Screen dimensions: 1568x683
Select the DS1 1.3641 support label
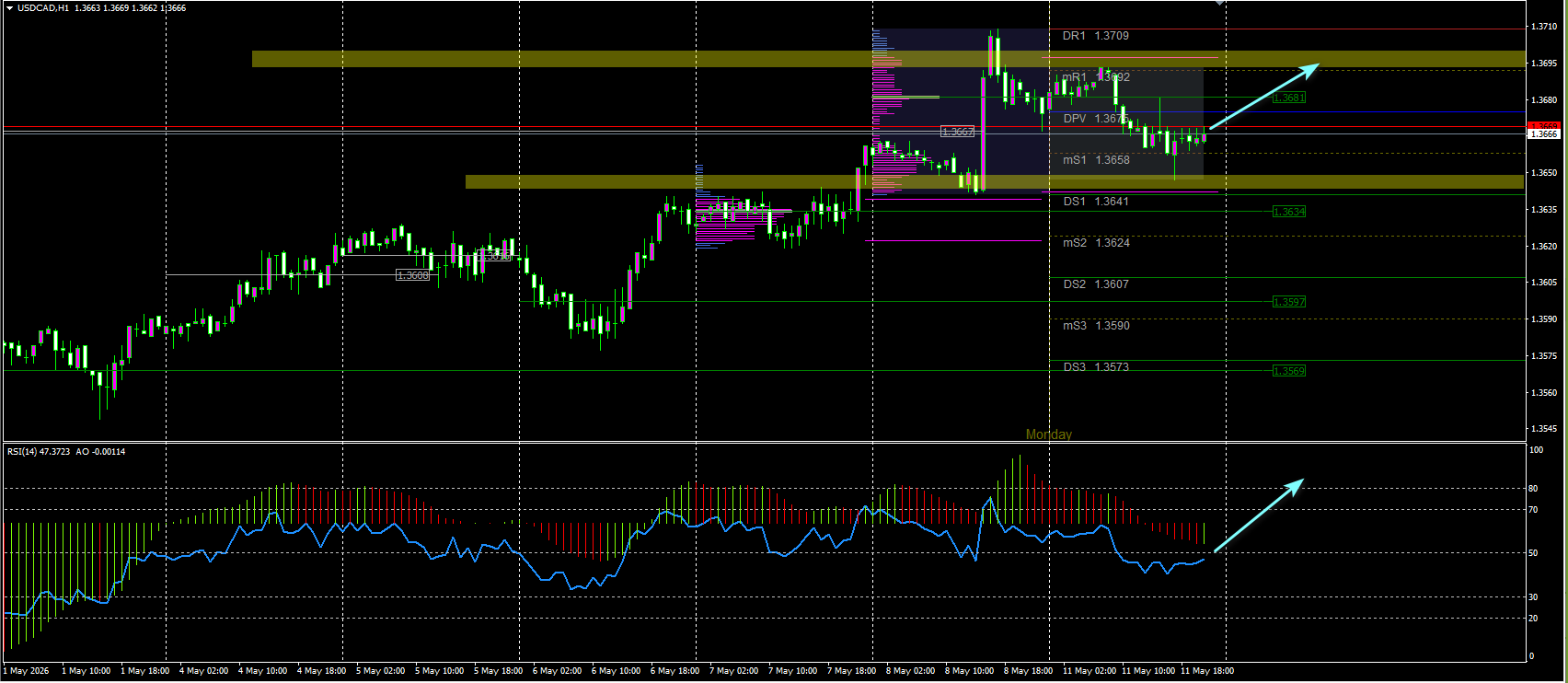tap(1096, 202)
